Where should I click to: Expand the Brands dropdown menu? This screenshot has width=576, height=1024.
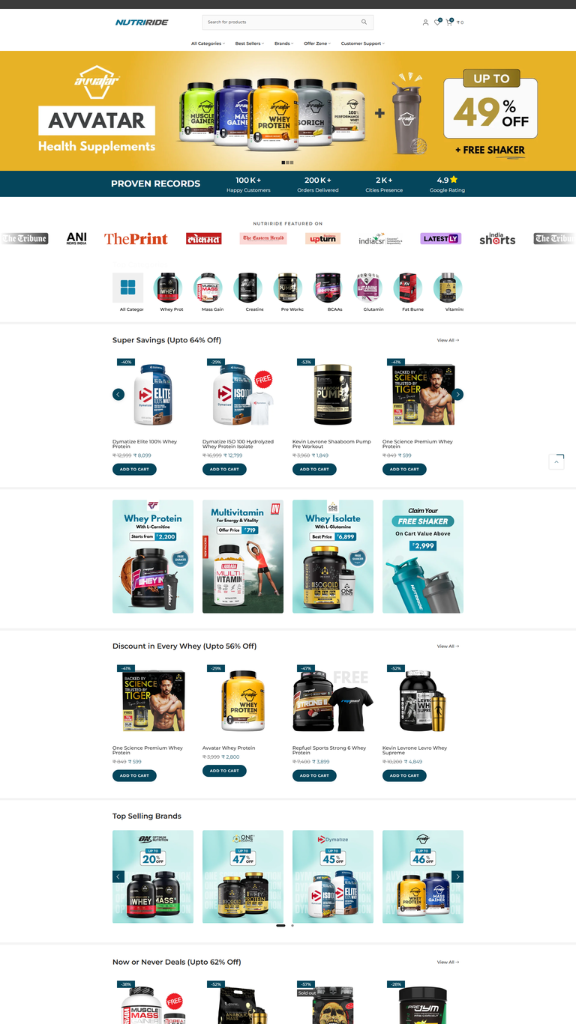pyautogui.click(x=283, y=44)
